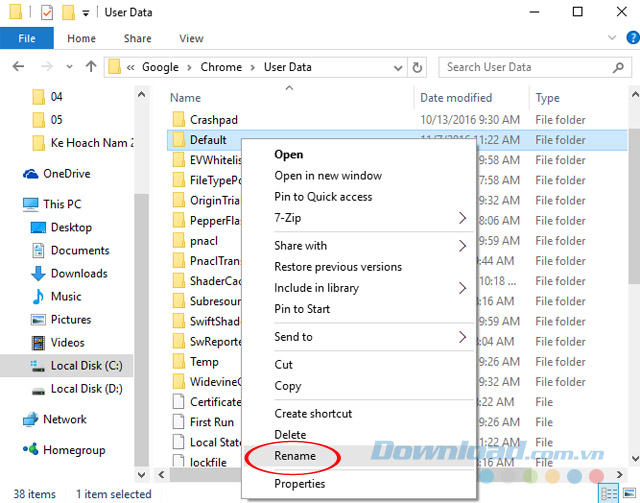
Task: Switch to the Share ribbon tab
Action: [138, 38]
